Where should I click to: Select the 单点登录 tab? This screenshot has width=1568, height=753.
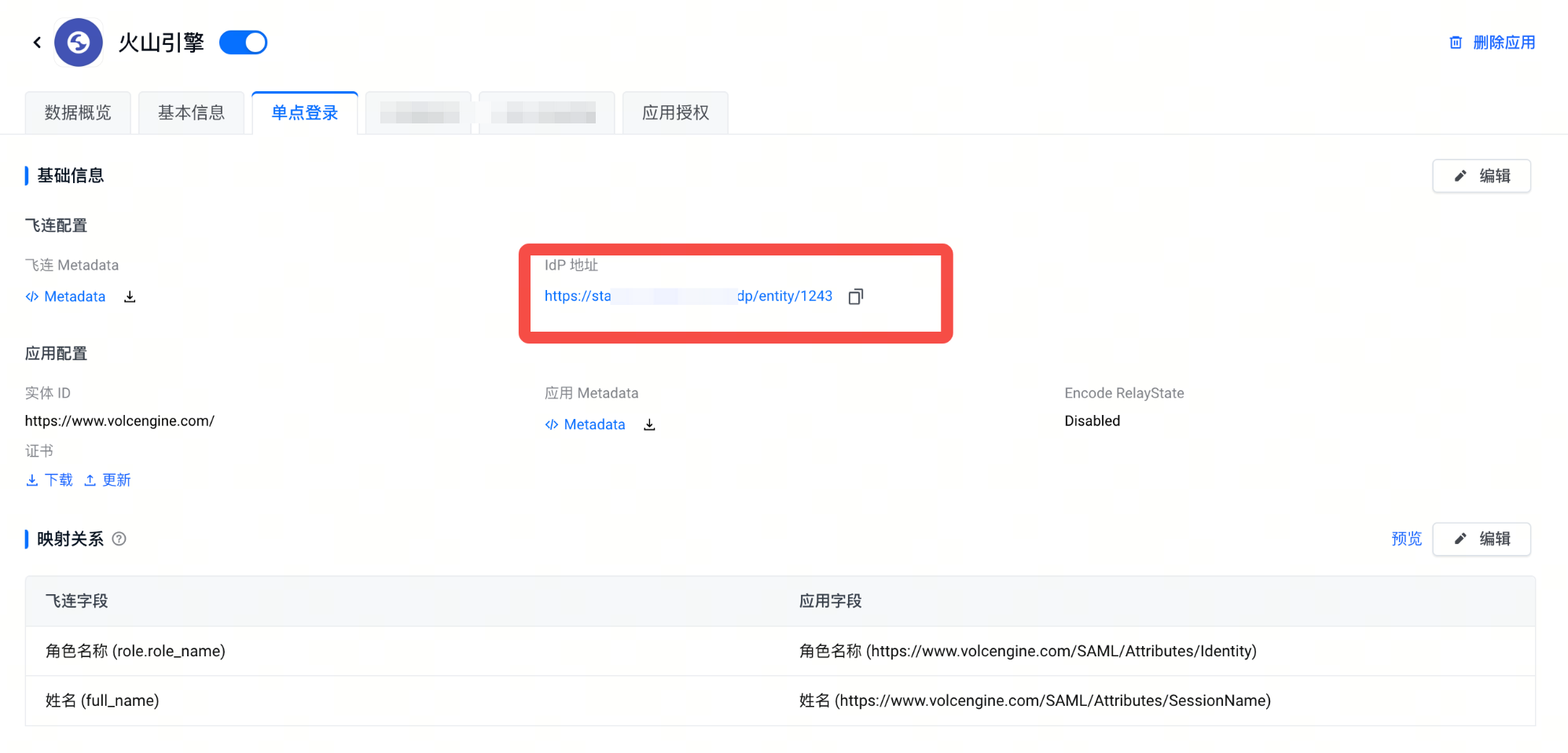(305, 113)
